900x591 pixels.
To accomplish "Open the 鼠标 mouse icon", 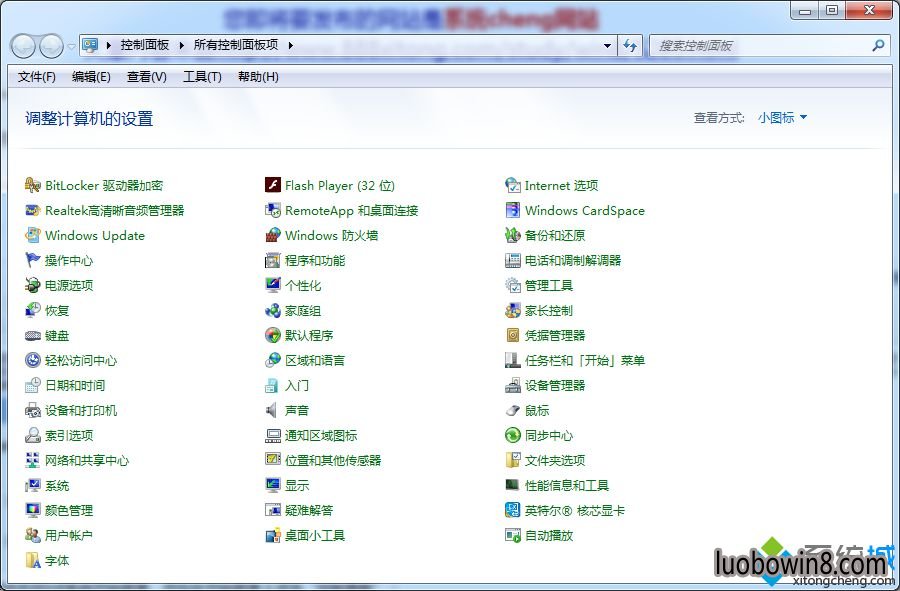I will 513,410.
